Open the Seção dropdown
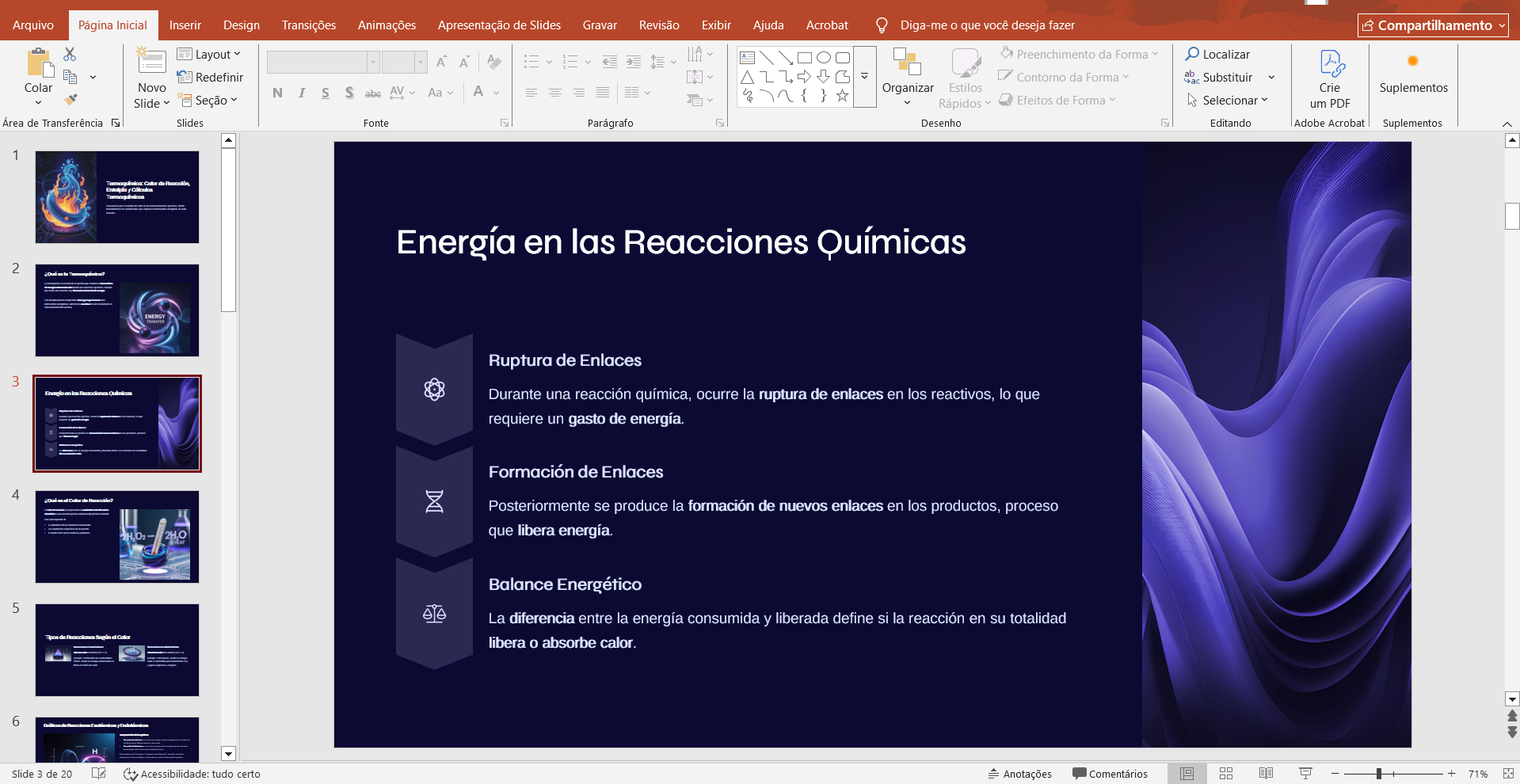Image resolution: width=1520 pixels, height=784 pixels. pyautogui.click(x=208, y=100)
